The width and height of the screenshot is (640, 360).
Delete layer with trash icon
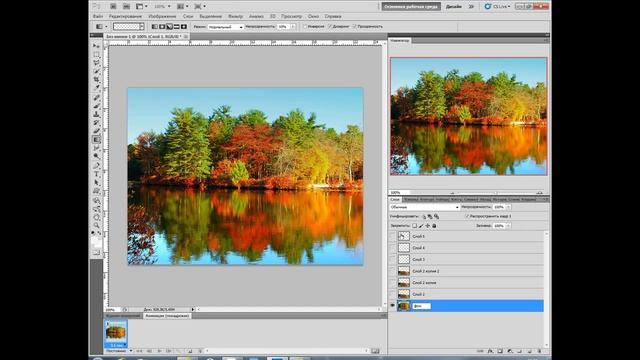pyautogui.click(x=539, y=351)
